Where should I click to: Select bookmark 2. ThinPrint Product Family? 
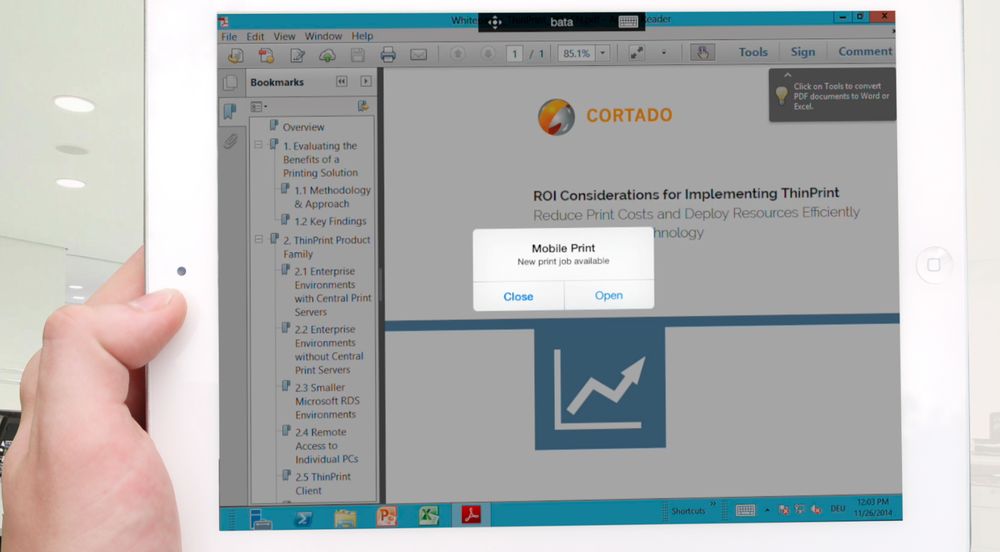tap(326, 247)
